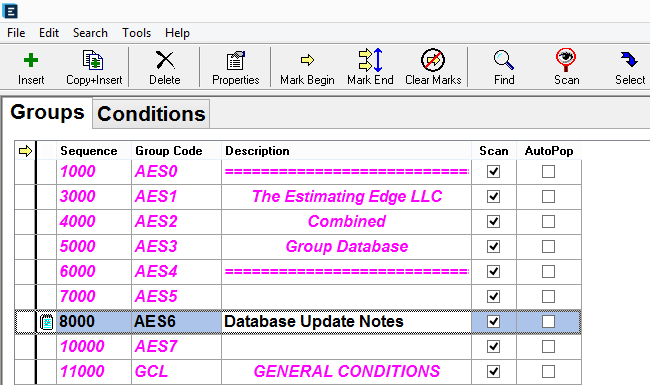Enable AutoPop for AES3 row
Viewport: 650px width, 385px height.
coord(548,247)
